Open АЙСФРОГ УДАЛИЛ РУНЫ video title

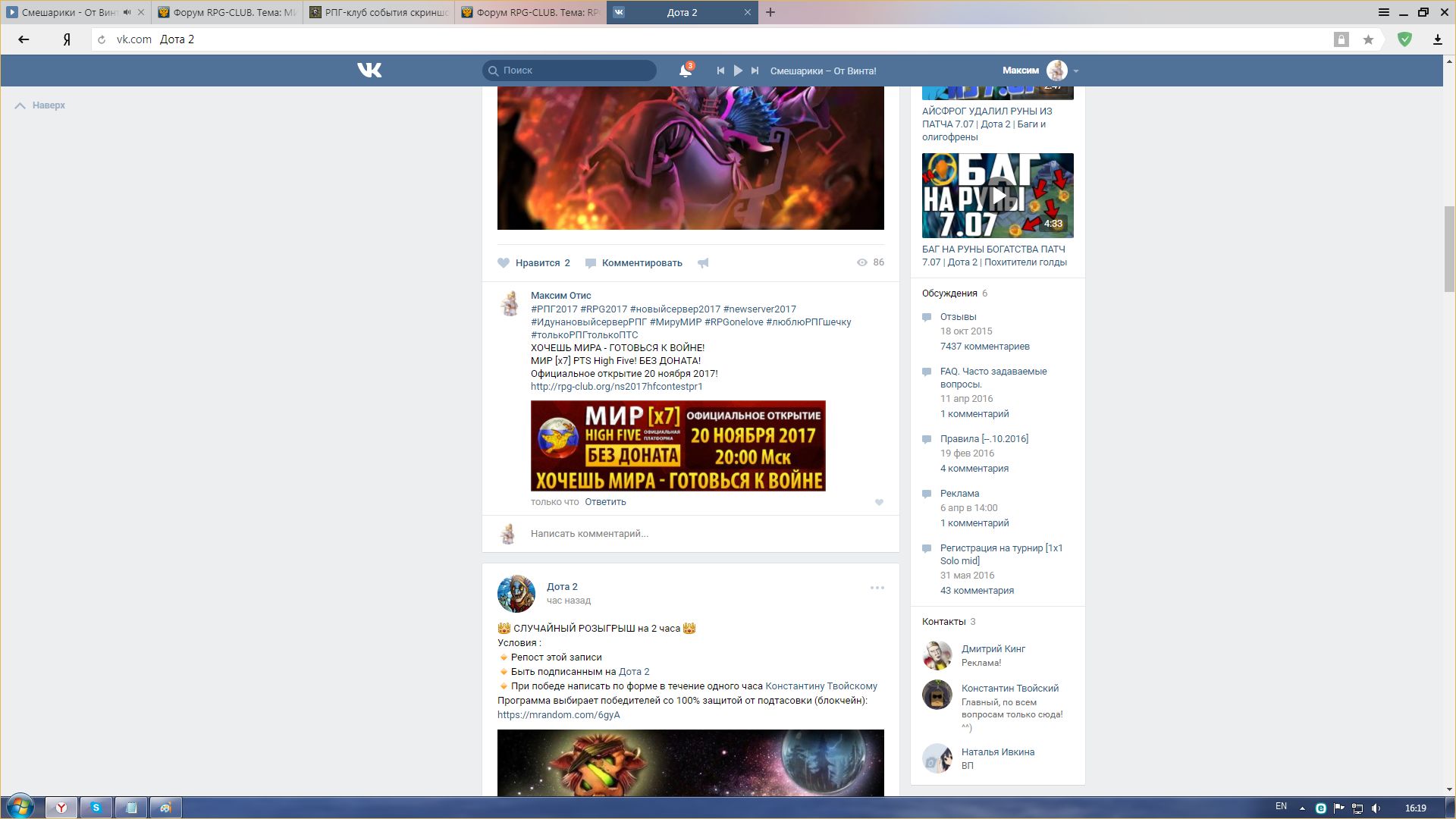987,124
